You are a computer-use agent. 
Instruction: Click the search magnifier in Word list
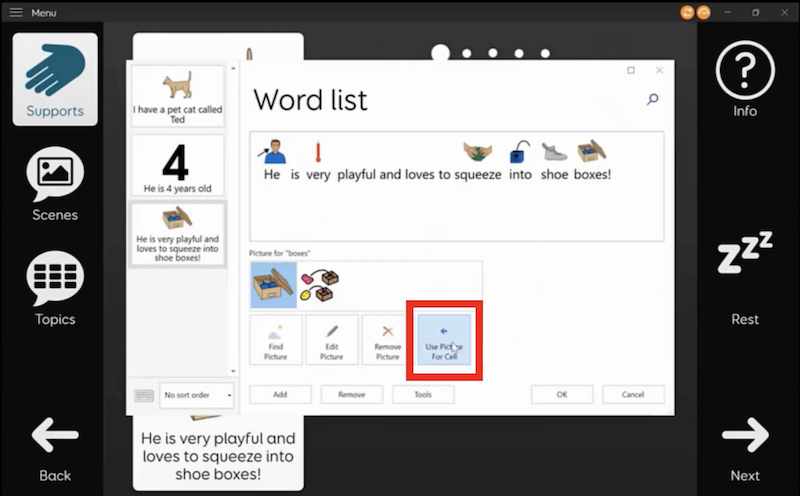coord(652,99)
